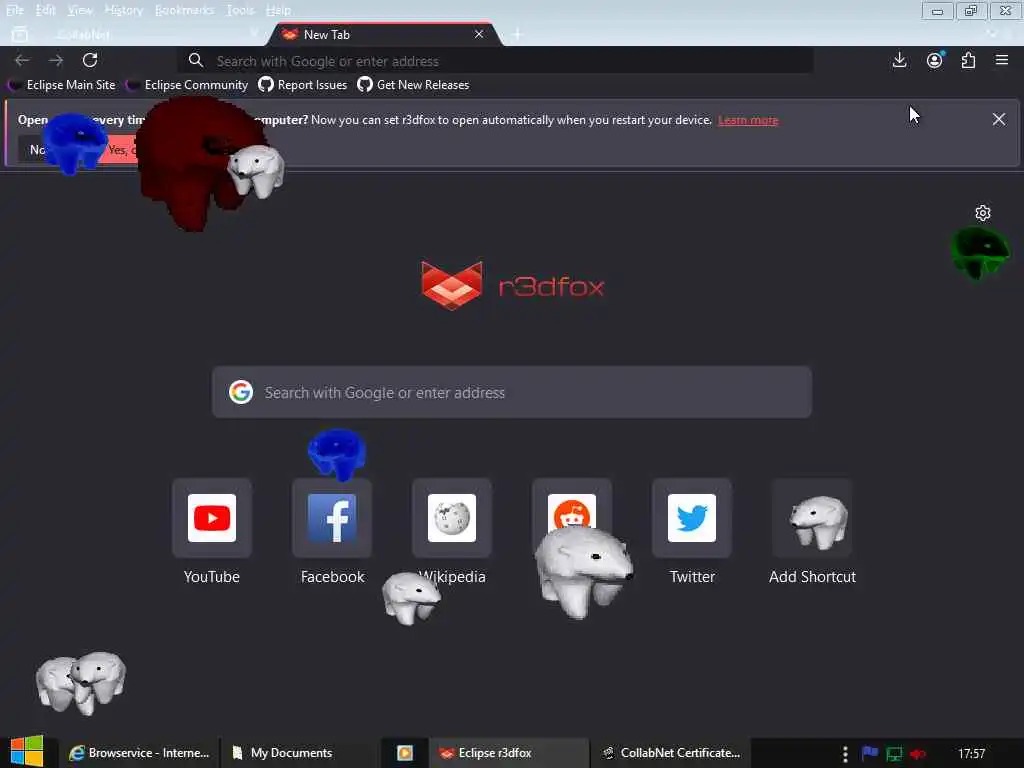Open the File menu

coord(14,10)
